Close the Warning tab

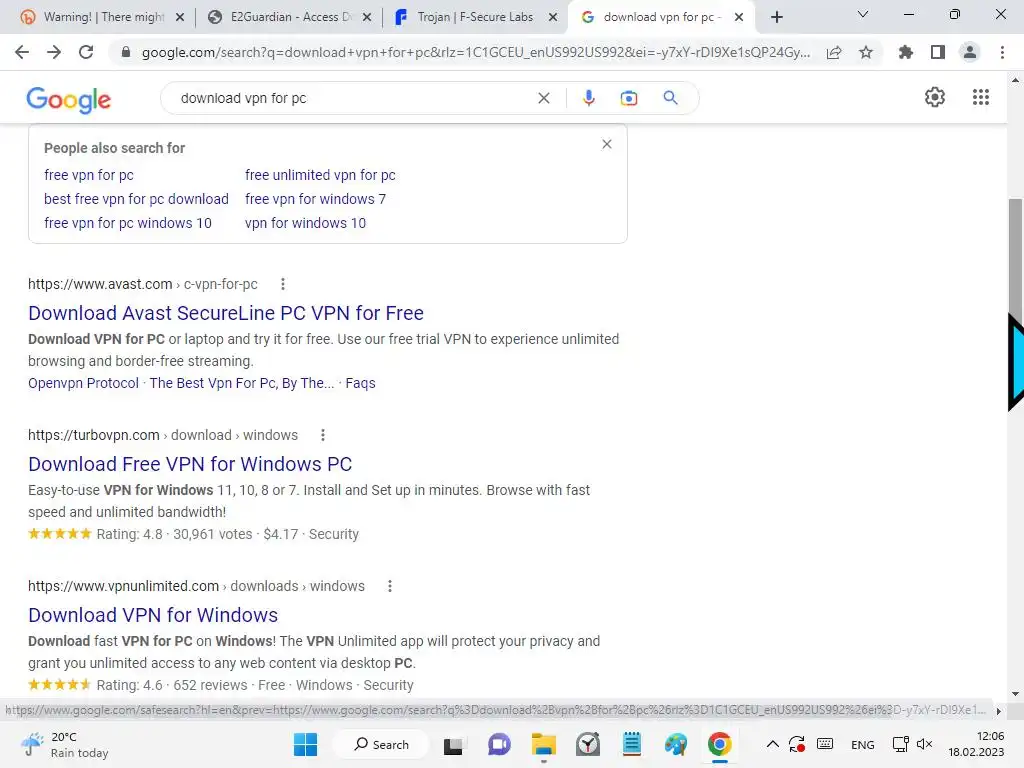click(180, 17)
